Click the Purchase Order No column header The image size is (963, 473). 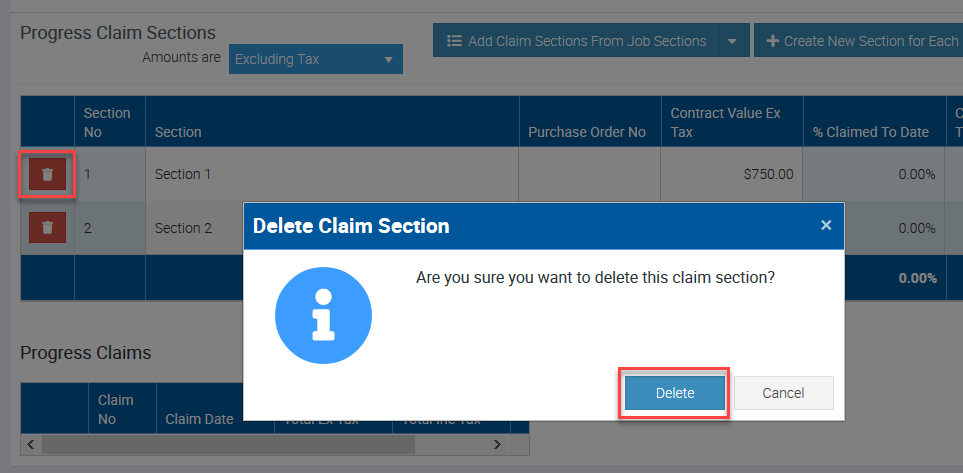tap(587, 132)
